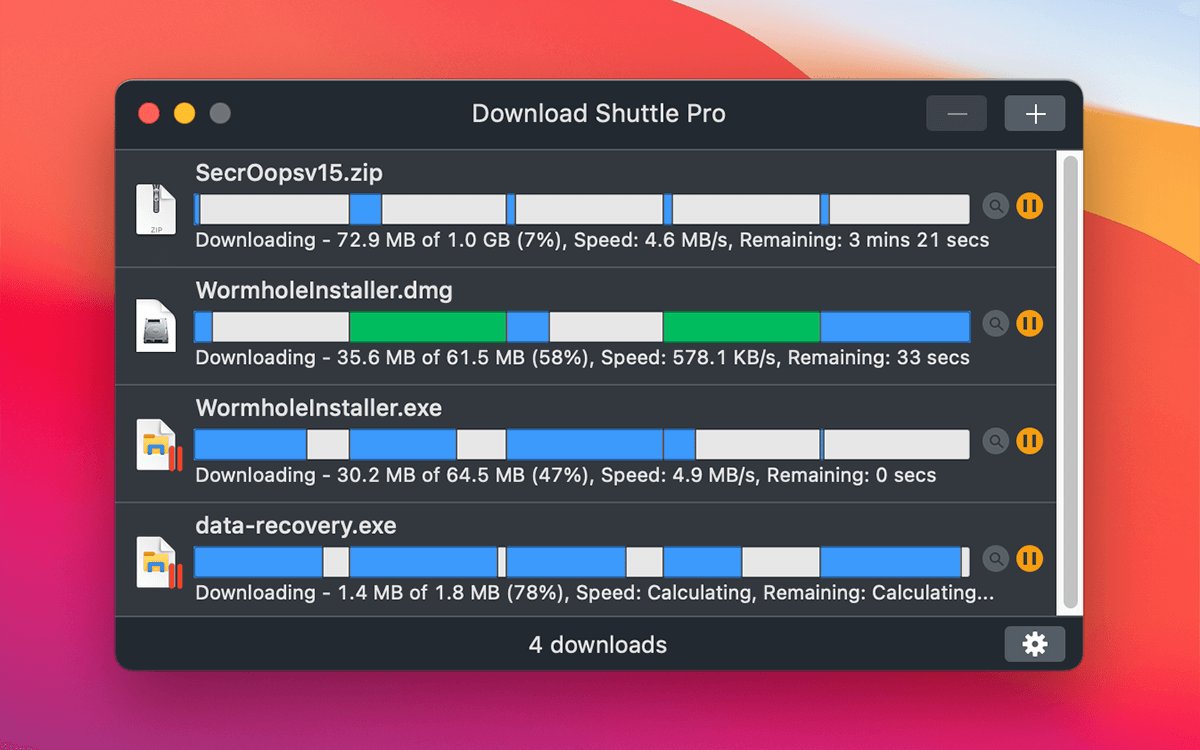Image resolution: width=1200 pixels, height=750 pixels.
Task: Close the window with red button
Action: point(149,113)
